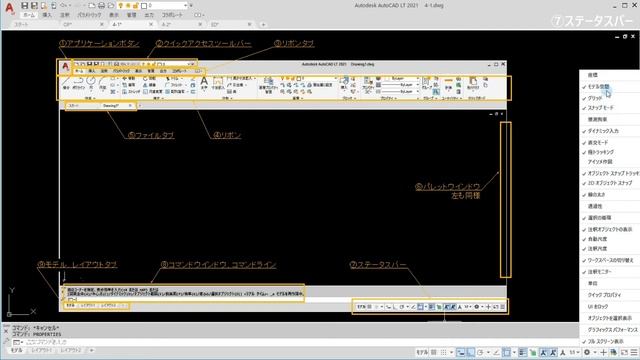Viewport: 640px width, 360px height.
Task: Close the 3D* drawing file tab
Action: (249, 24)
